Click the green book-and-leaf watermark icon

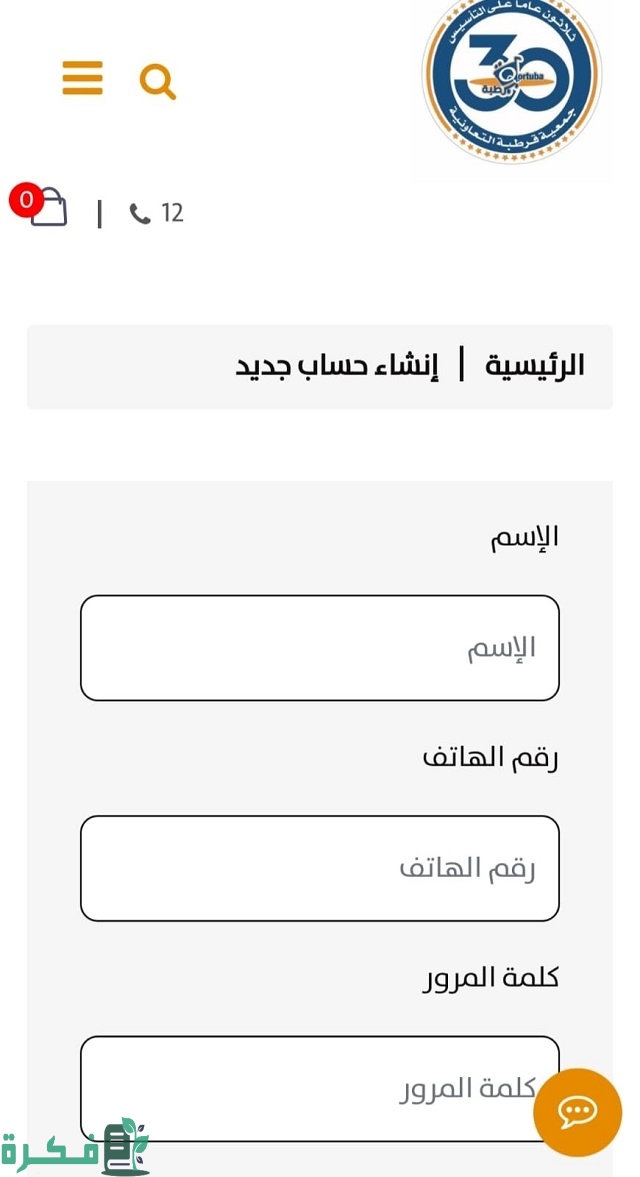[125, 1146]
